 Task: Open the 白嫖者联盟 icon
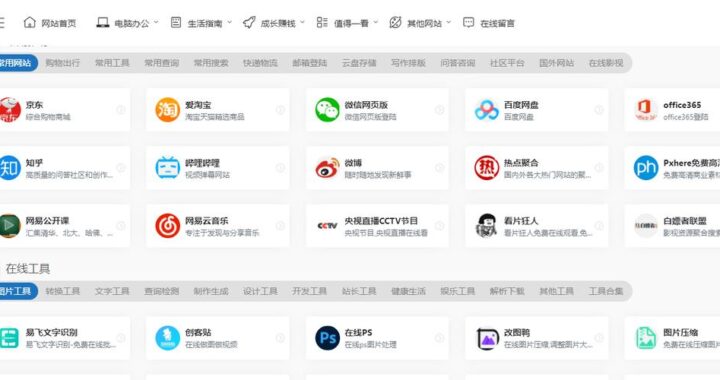[x=646, y=226]
